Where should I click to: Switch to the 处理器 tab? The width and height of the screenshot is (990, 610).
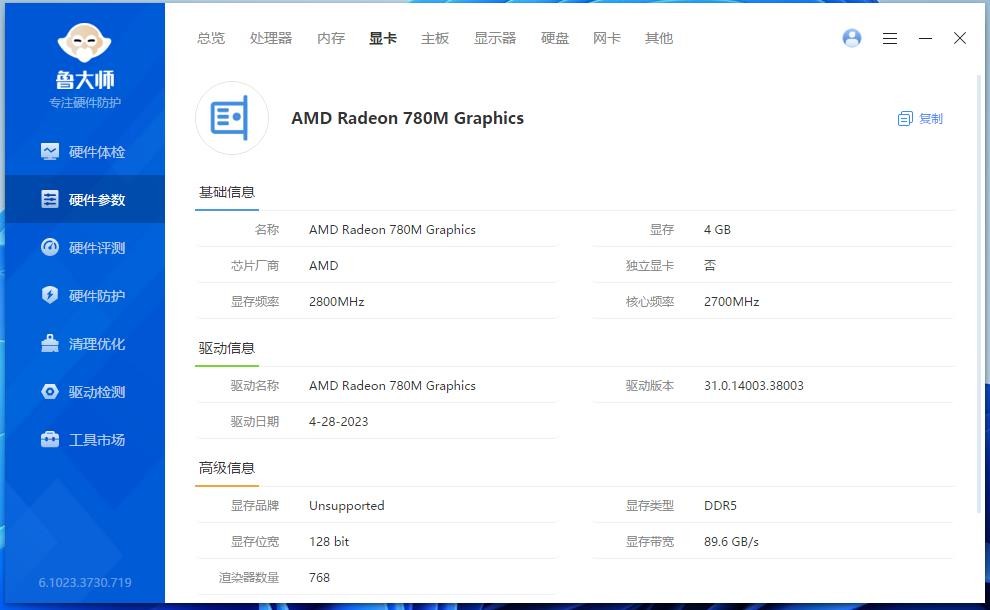click(270, 38)
